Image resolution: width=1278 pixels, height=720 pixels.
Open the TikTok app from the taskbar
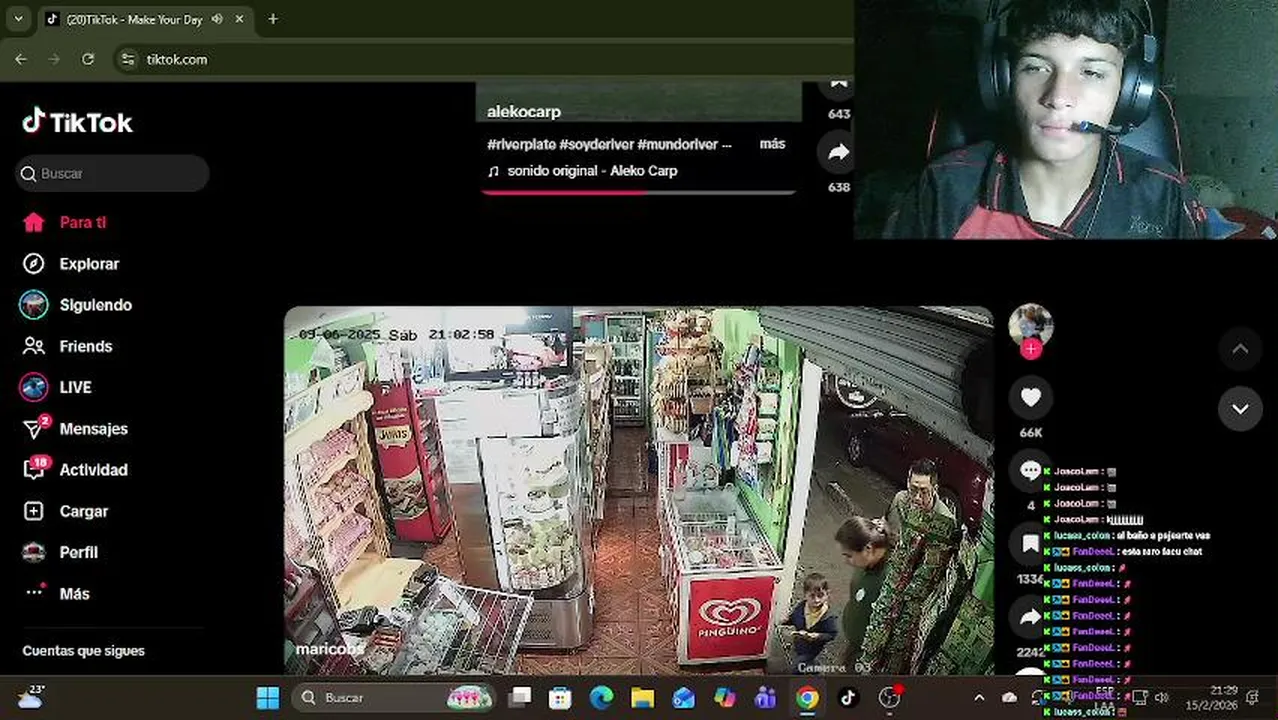coord(848,698)
